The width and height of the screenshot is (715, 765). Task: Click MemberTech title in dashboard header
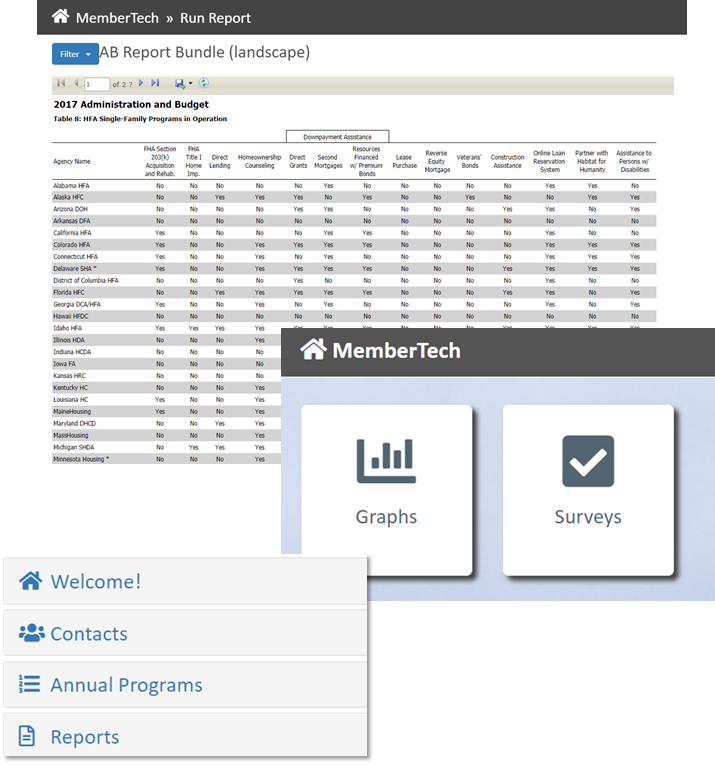click(396, 351)
